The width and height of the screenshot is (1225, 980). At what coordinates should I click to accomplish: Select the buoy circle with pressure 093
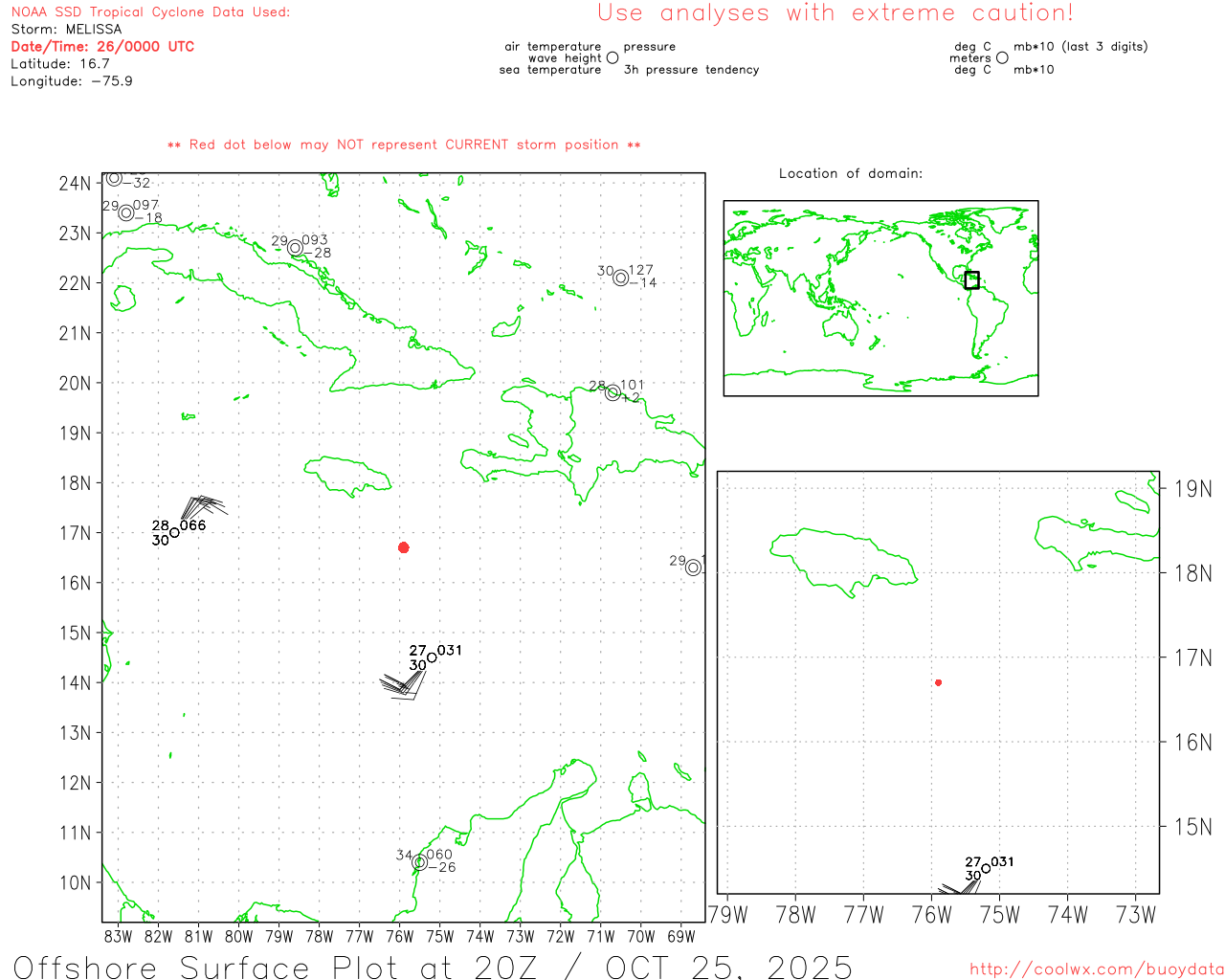pos(296,248)
